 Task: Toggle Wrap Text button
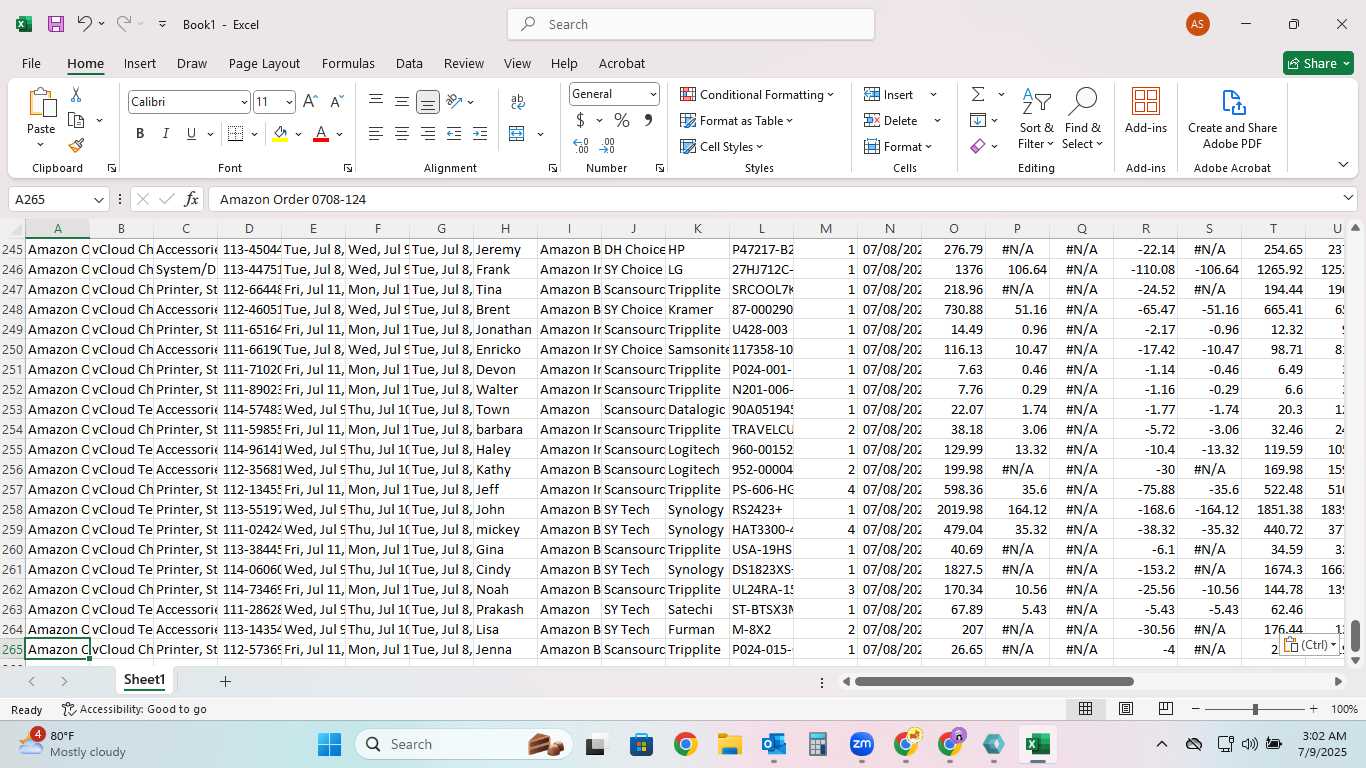[x=518, y=102]
